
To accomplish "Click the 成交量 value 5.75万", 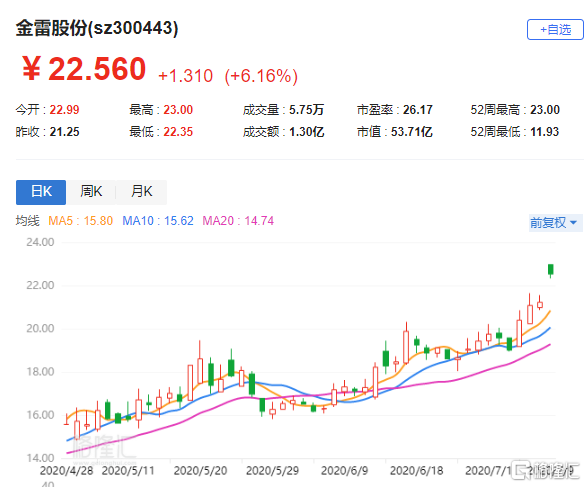I will click(306, 110).
